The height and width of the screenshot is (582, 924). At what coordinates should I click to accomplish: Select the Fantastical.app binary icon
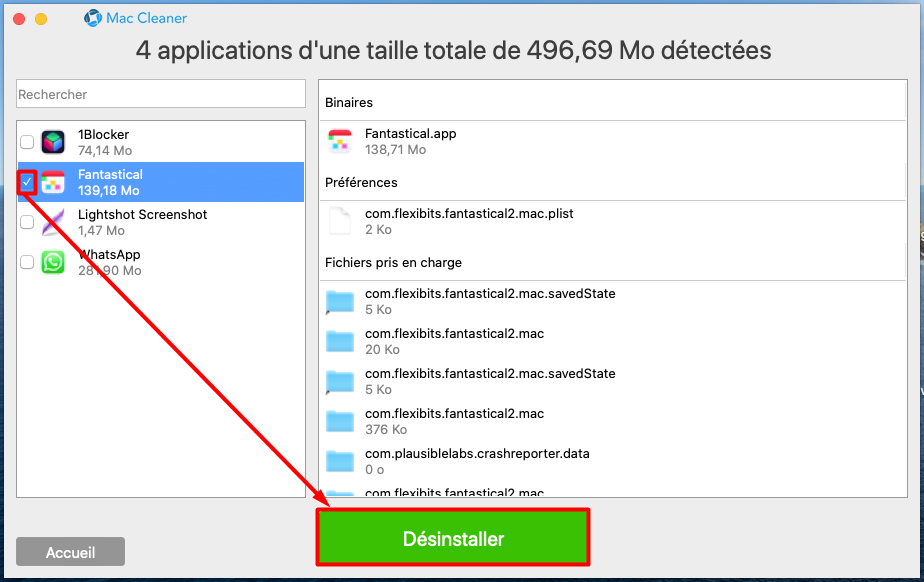tap(340, 142)
